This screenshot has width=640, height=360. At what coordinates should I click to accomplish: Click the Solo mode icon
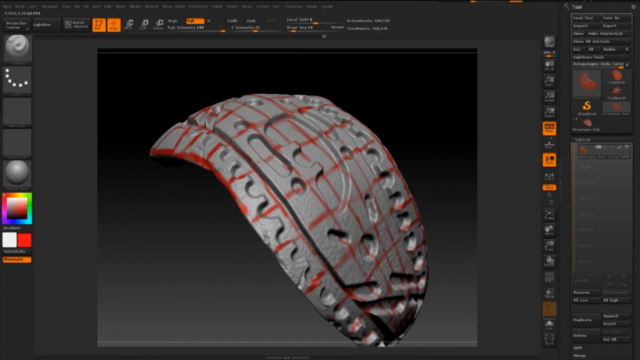pos(549,325)
